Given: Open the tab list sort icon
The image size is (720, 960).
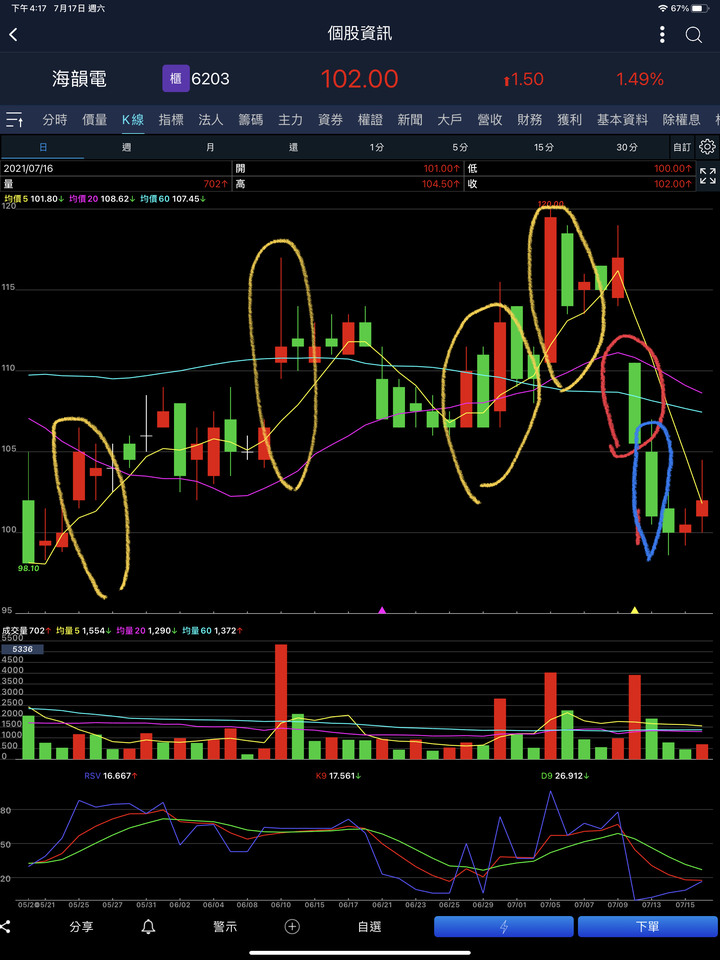Looking at the screenshot, I should (14, 119).
